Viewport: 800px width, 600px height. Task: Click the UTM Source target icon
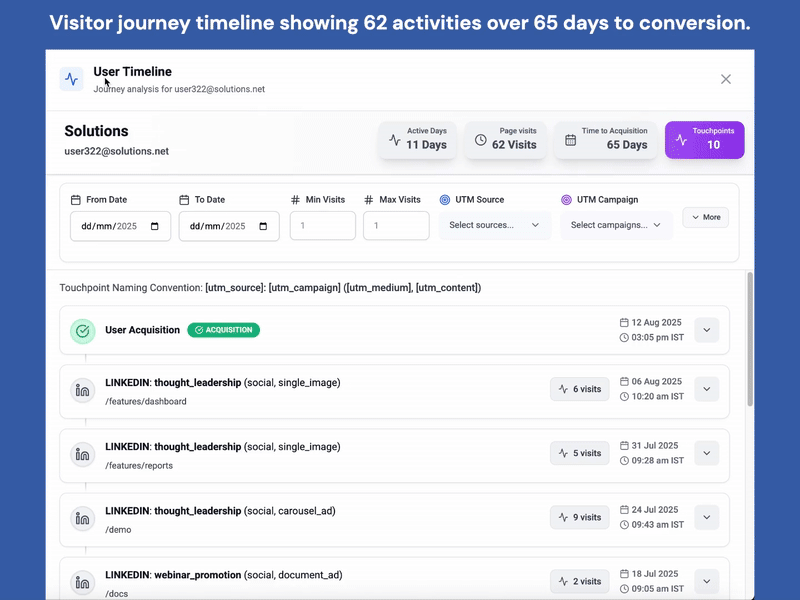click(445, 200)
